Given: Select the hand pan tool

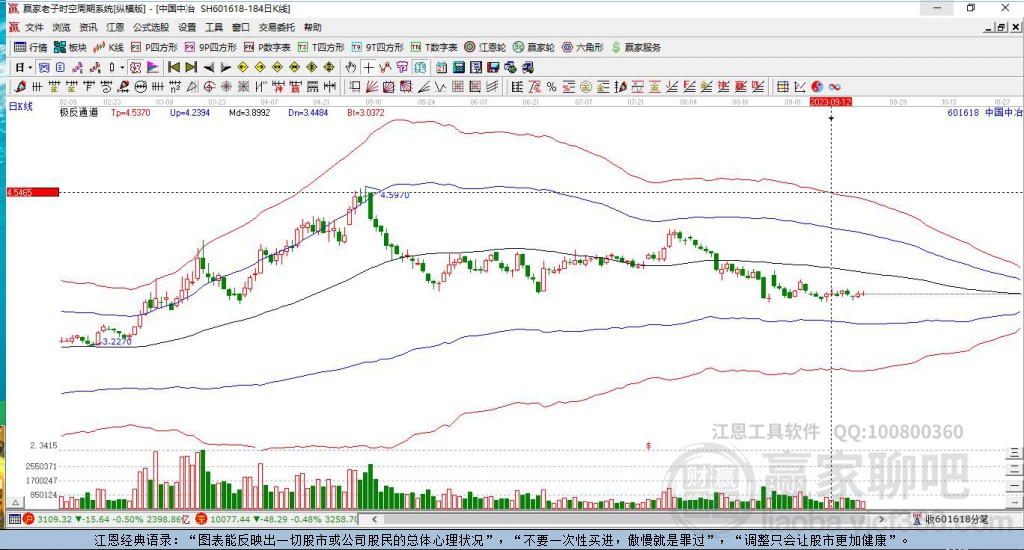Looking at the screenshot, I should coord(351,67).
